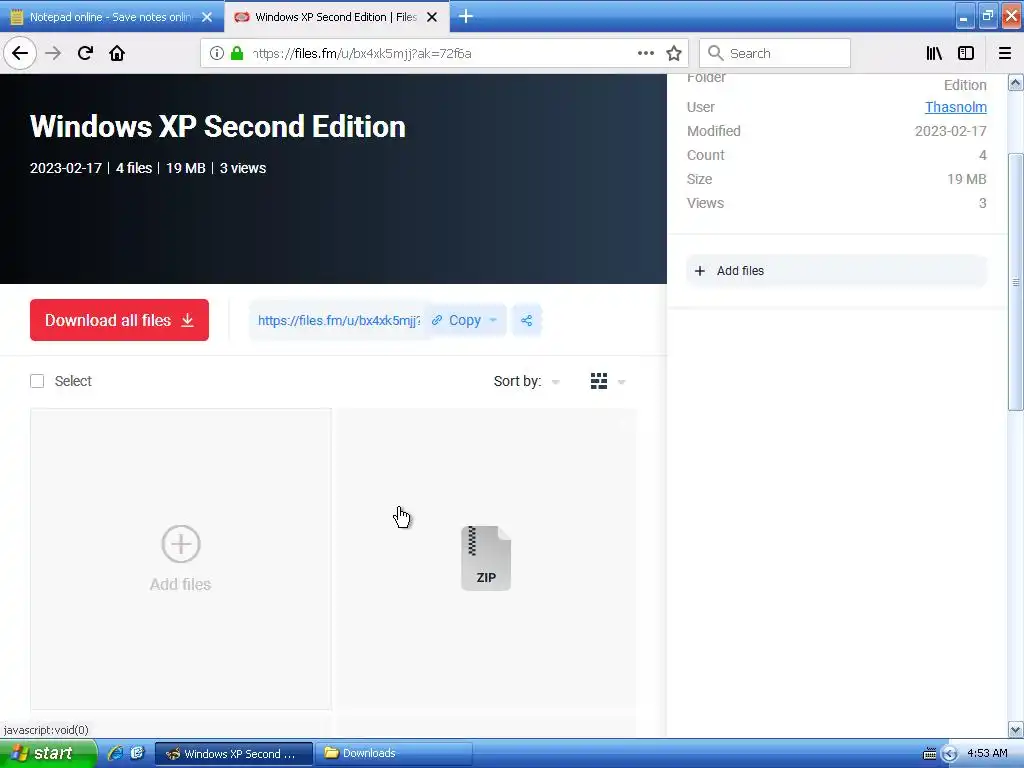The width and height of the screenshot is (1024, 768).
Task: Open page actions three-dot menu
Action: [645, 53]
